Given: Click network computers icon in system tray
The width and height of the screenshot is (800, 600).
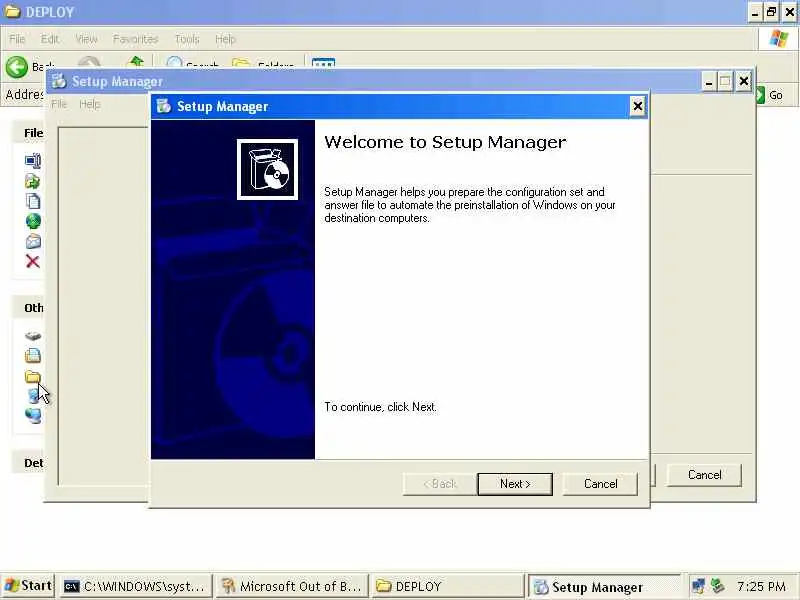Looking at the screenshot, I should [698, 586].
